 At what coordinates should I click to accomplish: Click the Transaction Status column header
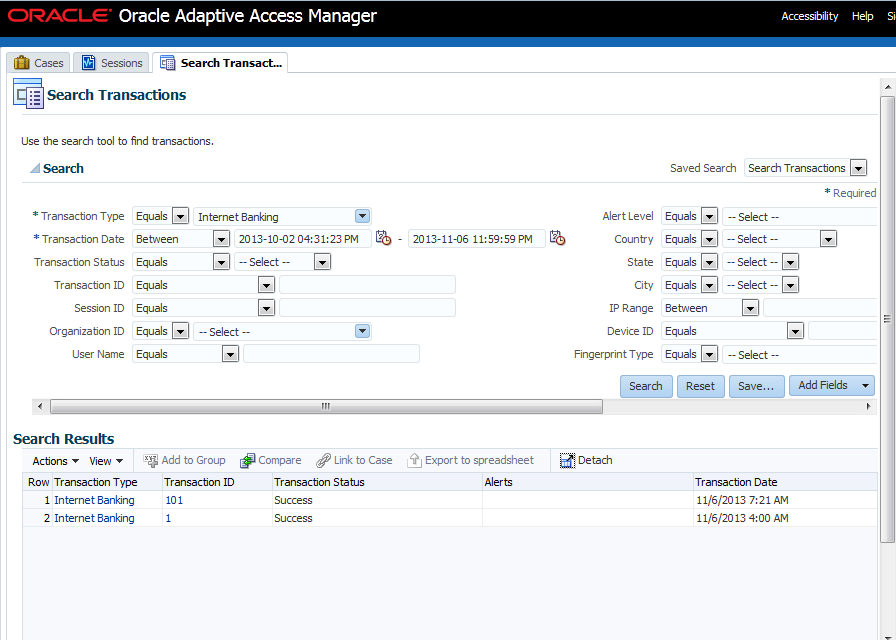pos(377,482)
